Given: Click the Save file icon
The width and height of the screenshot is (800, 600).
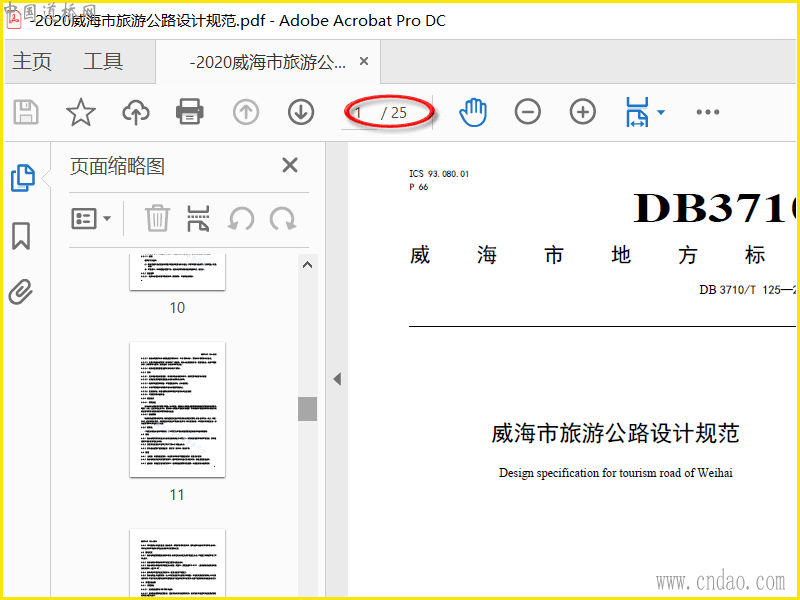Looking at the screenshot, I should [26, 112].
